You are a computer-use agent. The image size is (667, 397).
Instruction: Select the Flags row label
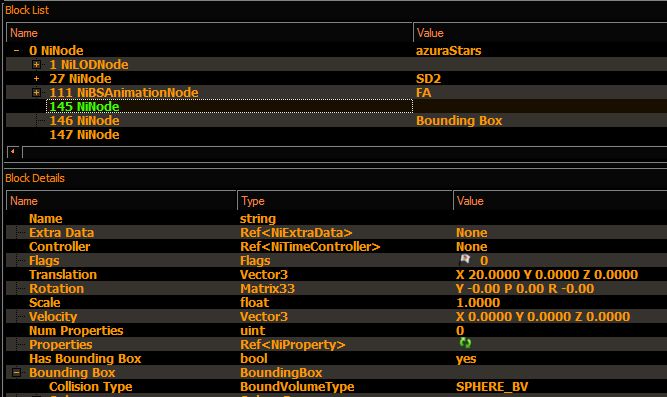pos(44,260)
